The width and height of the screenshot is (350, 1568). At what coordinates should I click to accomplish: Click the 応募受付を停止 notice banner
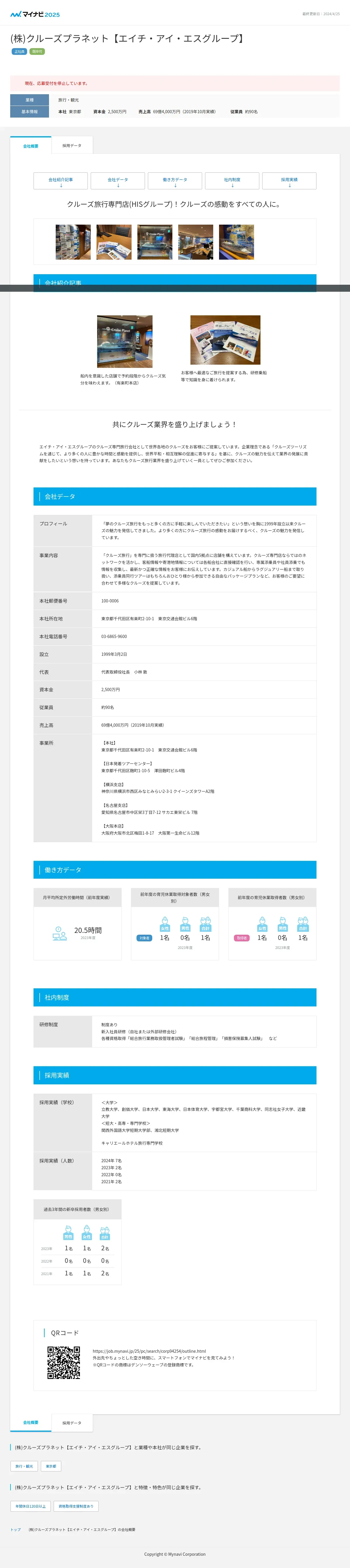[175, 83]
